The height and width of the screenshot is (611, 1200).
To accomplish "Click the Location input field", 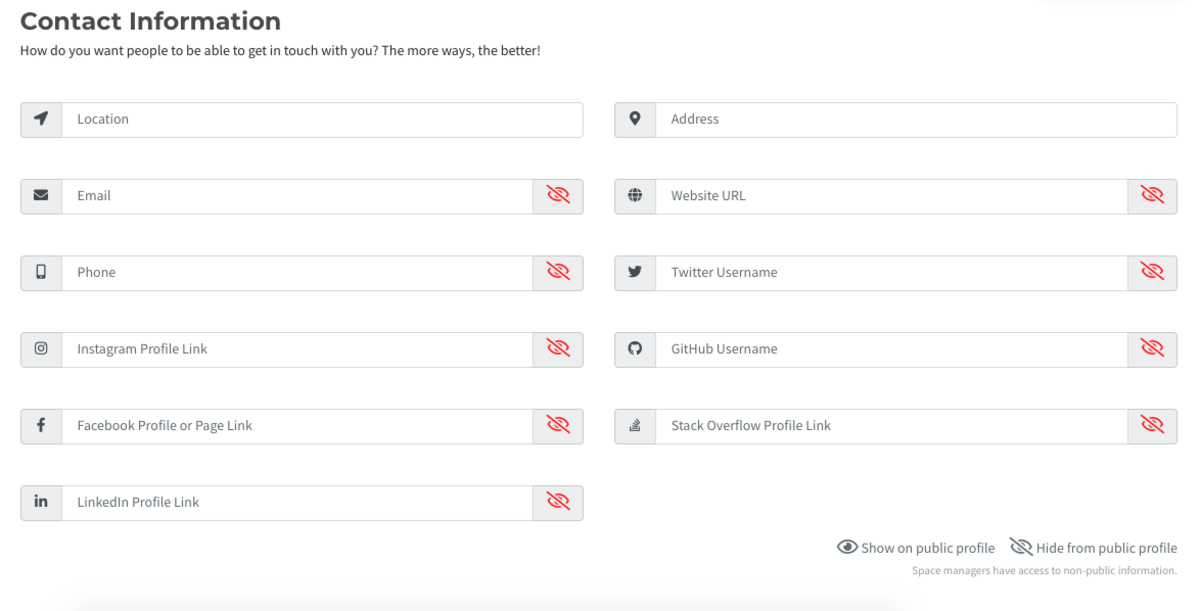I will pyautogui.click(x=322, y=119).
